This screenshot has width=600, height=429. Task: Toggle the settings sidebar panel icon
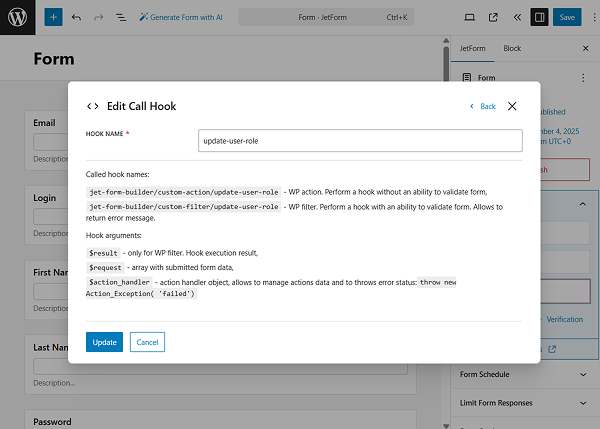[540, 17]
